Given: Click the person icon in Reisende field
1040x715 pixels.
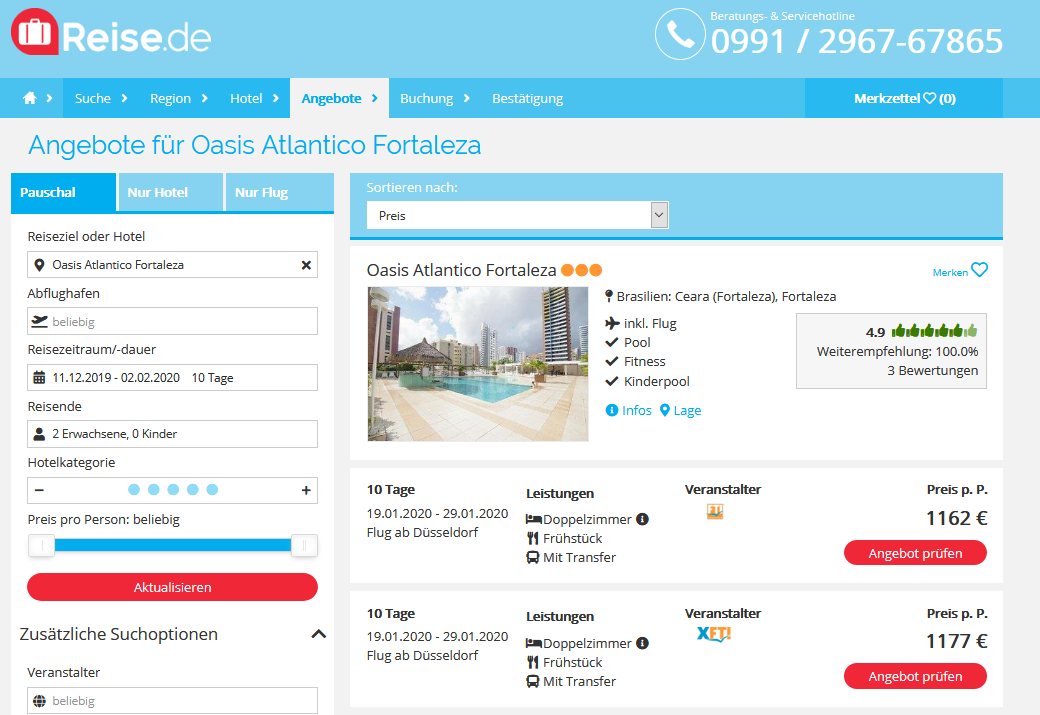Looking at the screenshot, I should click(x=39, y=434).
